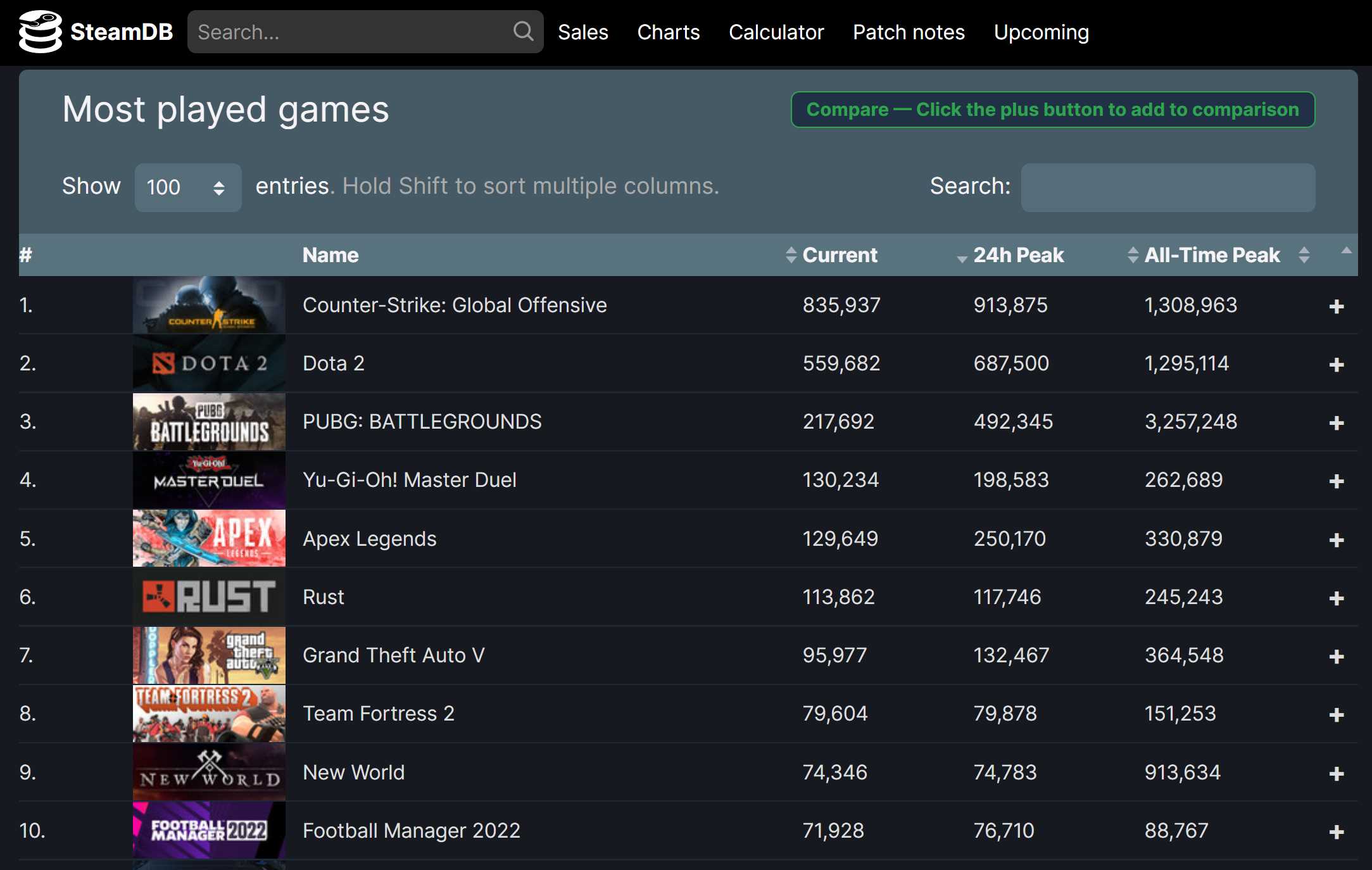Click the SteamDB home title

(122, 32)
